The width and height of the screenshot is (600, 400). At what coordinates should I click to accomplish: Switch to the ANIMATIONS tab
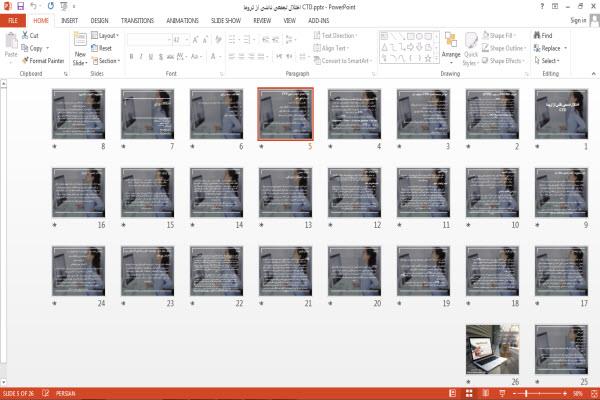click(182, 21)
